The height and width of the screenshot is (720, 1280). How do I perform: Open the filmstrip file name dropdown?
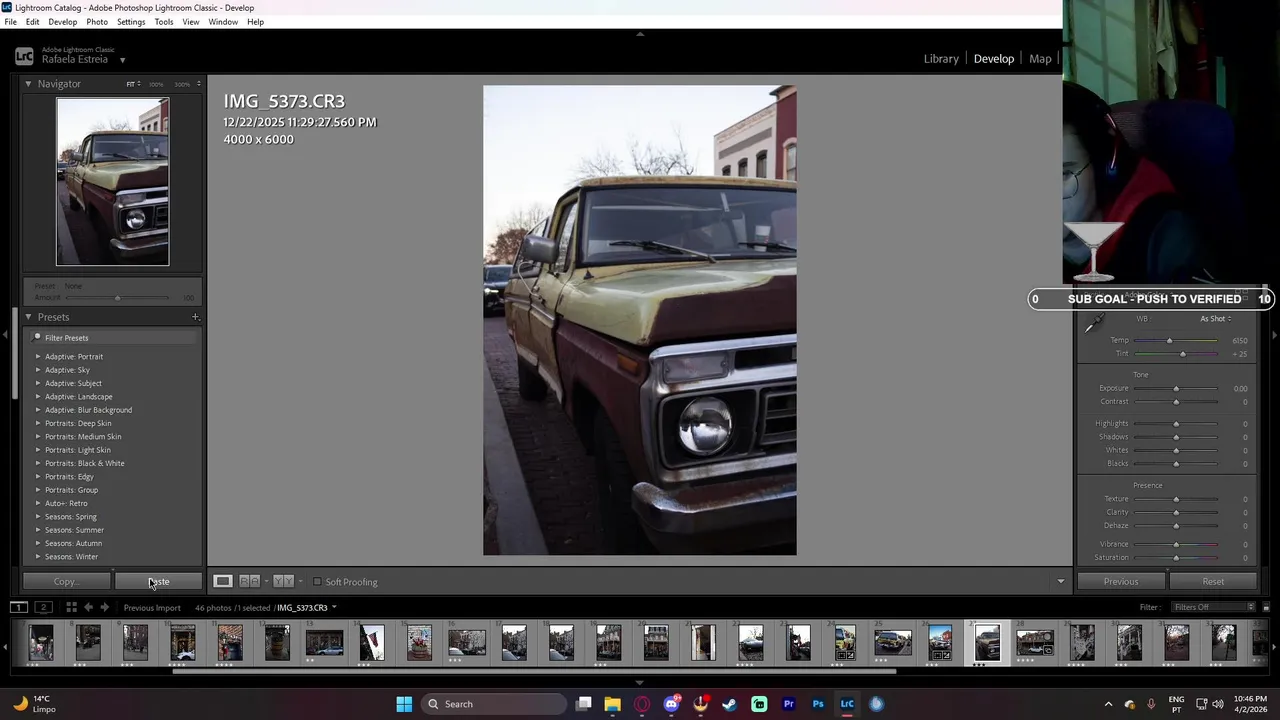(x=334, y=607)
